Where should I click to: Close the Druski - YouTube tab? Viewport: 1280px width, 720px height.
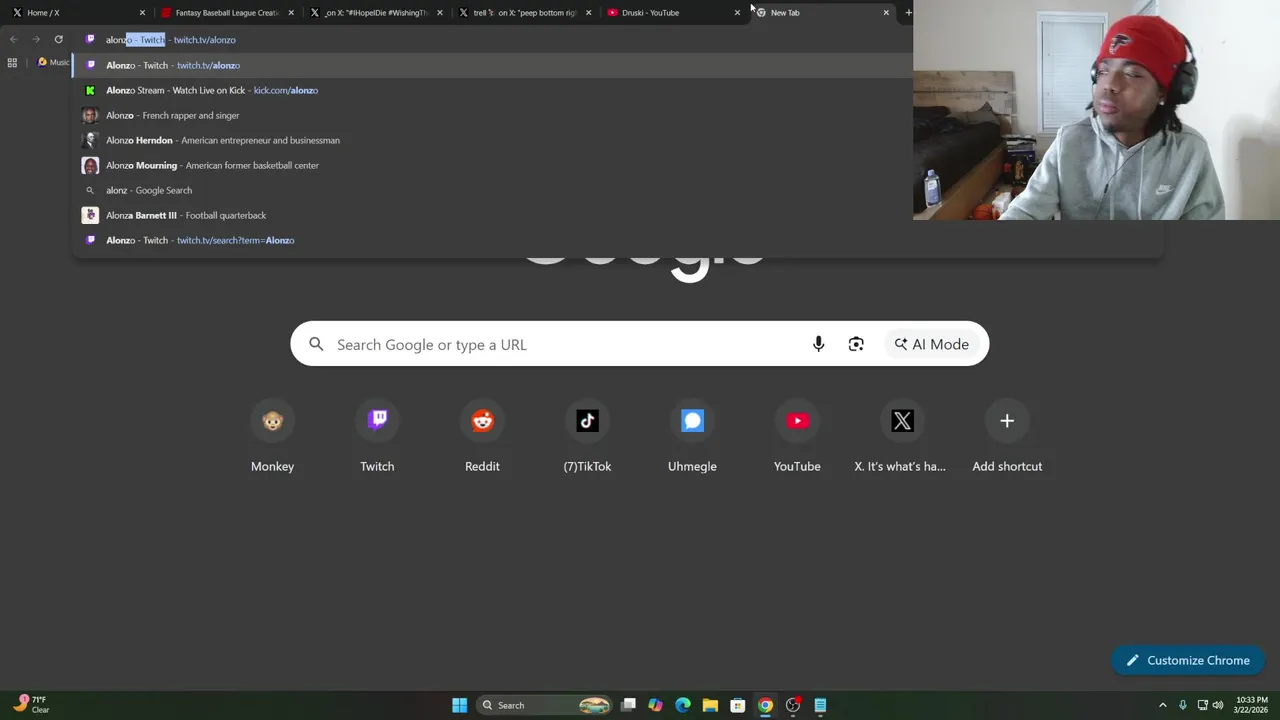(737, 13)
